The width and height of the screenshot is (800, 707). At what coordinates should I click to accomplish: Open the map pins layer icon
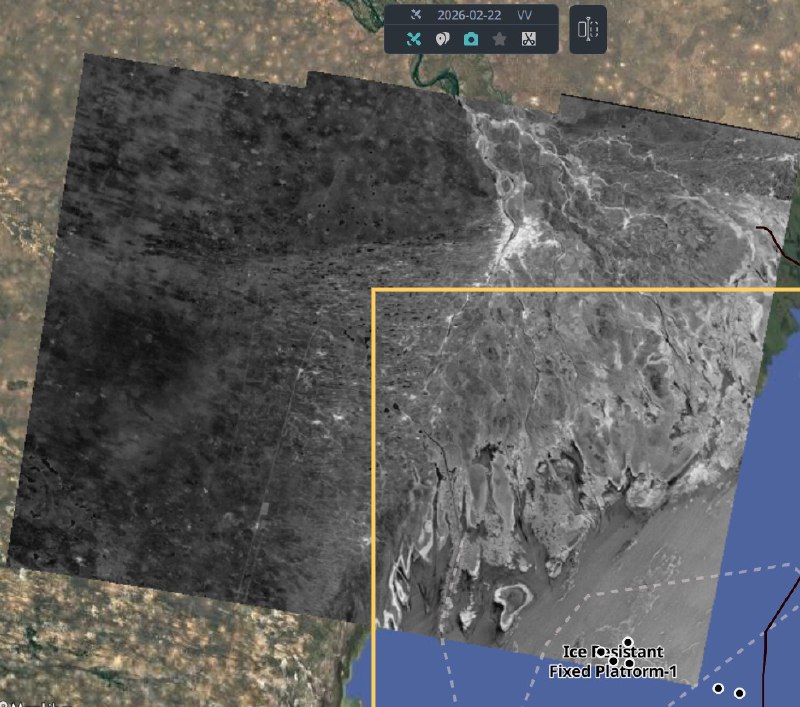pos(442,40)
